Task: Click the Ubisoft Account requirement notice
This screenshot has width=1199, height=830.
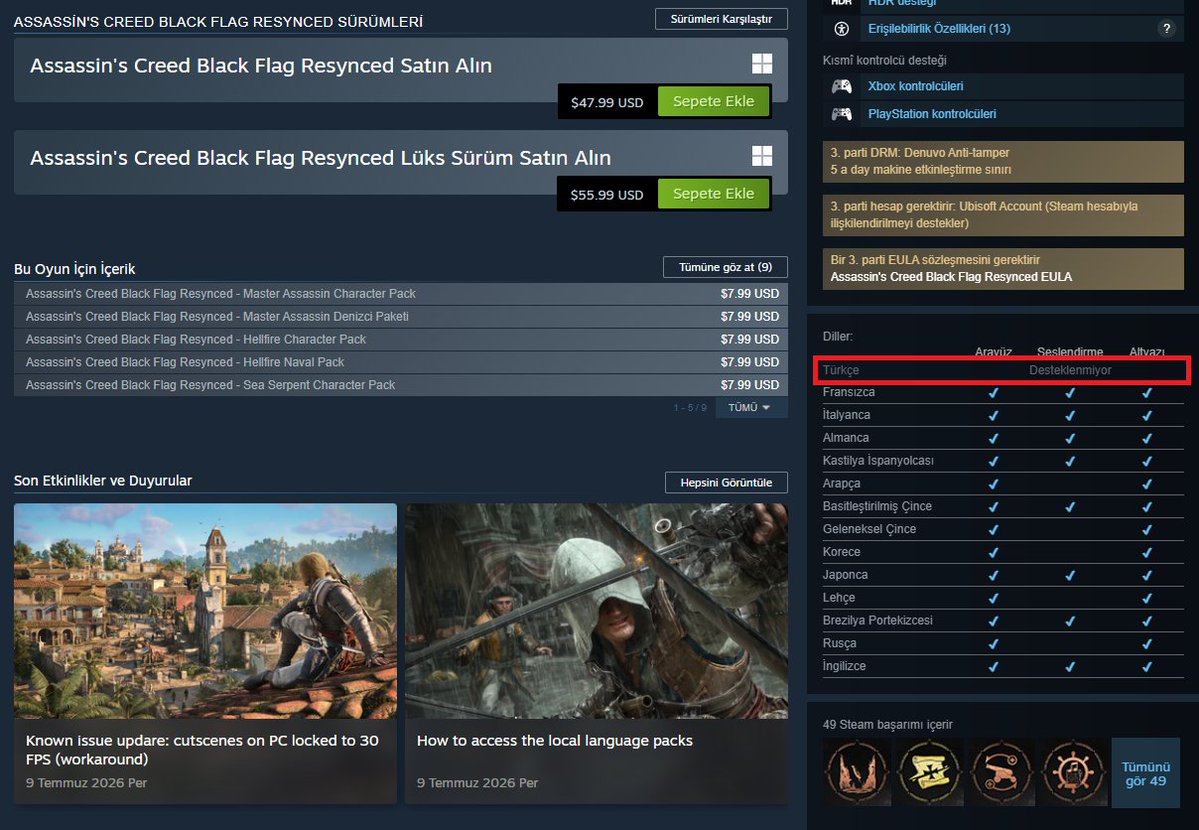Action: pos(1002,215)
